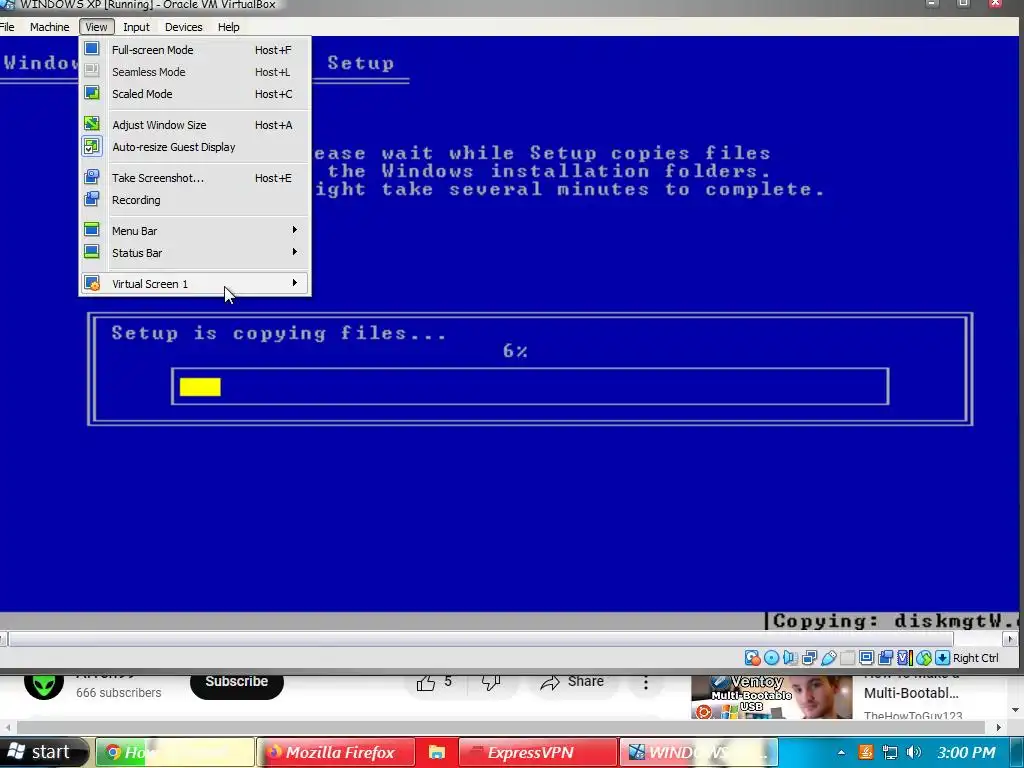This screenshot has width=1024, height=768.
Task: Click the Menu Bar entry icon
Action: pyautogui.click(x=92, y=230)
